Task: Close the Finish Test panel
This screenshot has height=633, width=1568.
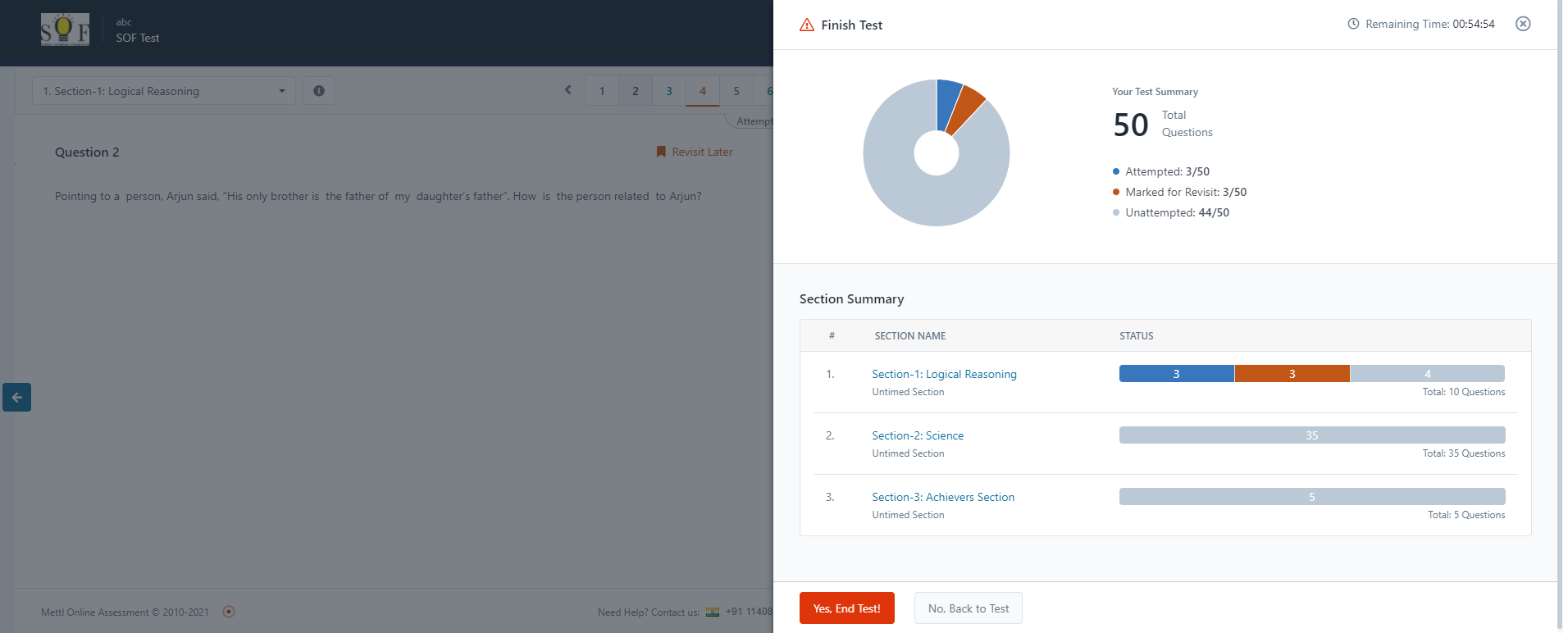Action: [1523, 24]
